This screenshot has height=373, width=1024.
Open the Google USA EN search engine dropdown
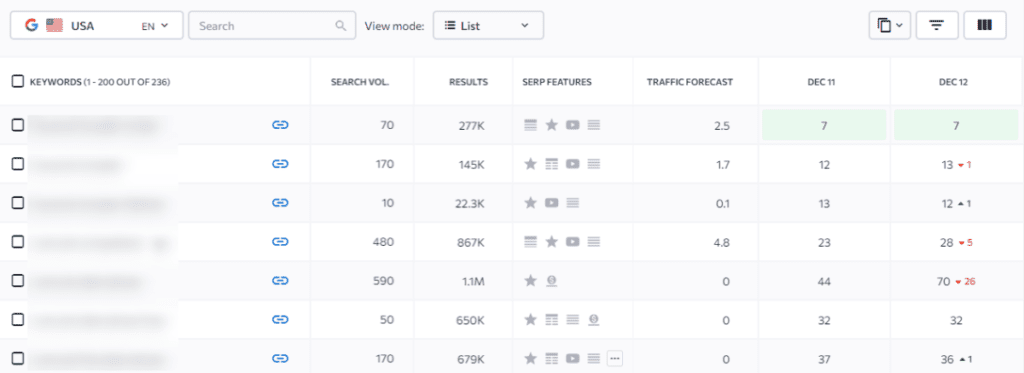pos(97,25)
